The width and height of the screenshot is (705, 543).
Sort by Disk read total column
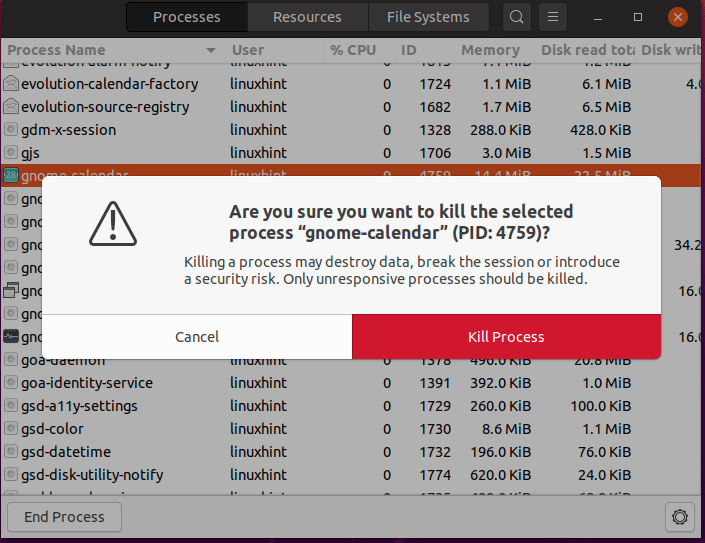(585, 50)
